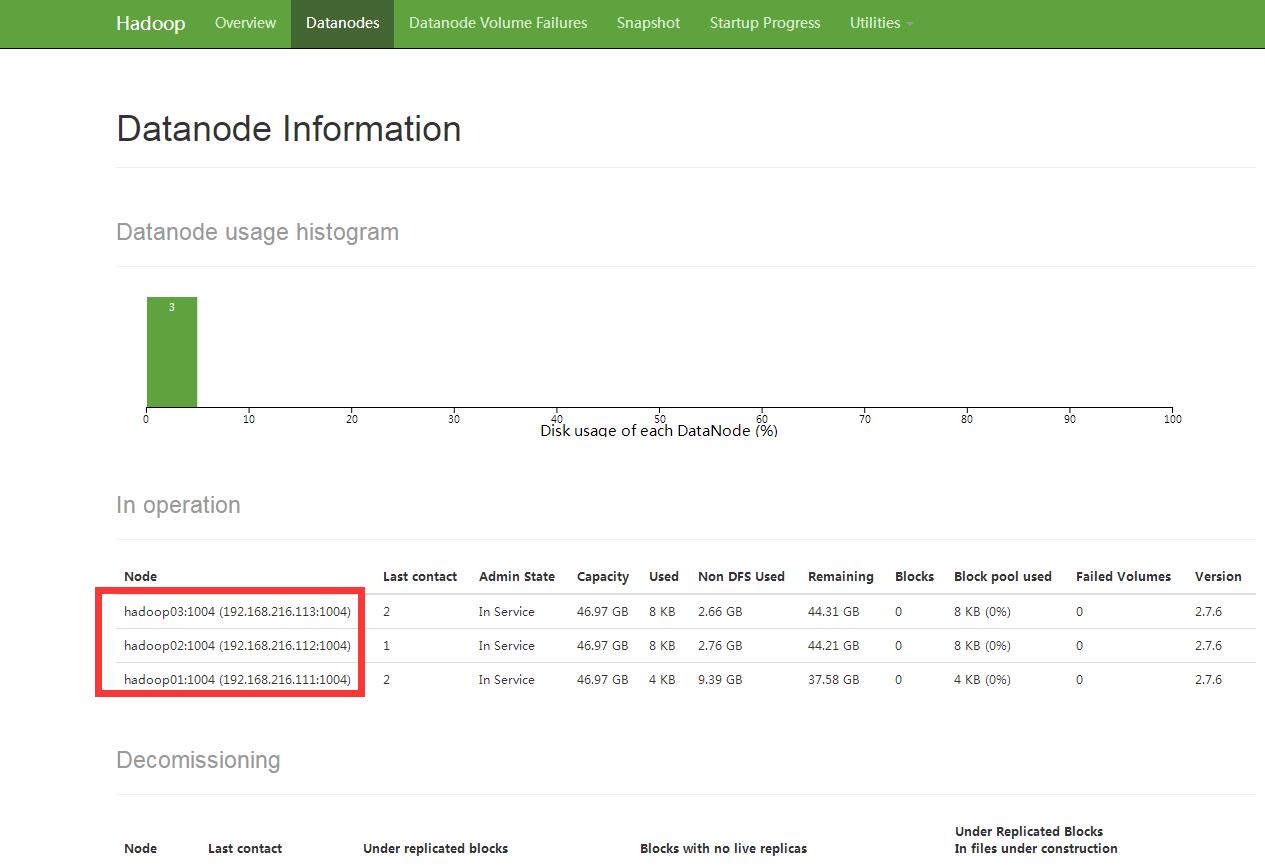Select the Datanodes tab
The height and width of the screenshot is (865, 1265).
click(342, 23)
